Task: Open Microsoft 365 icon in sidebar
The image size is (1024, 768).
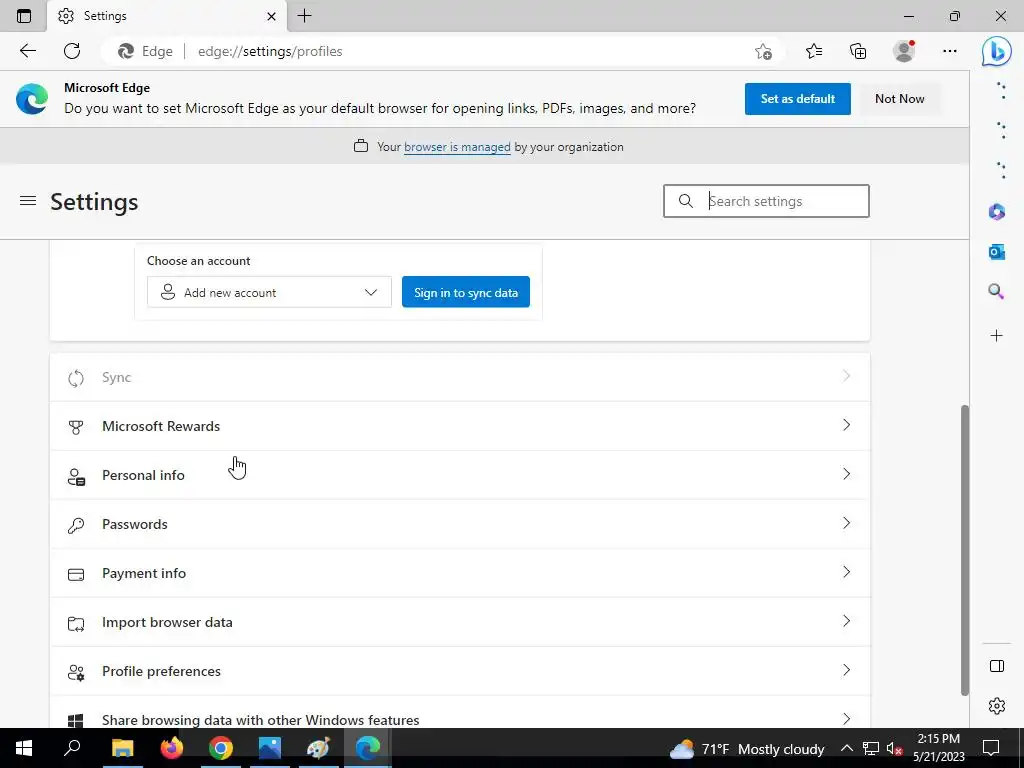Action: [997, 212]
